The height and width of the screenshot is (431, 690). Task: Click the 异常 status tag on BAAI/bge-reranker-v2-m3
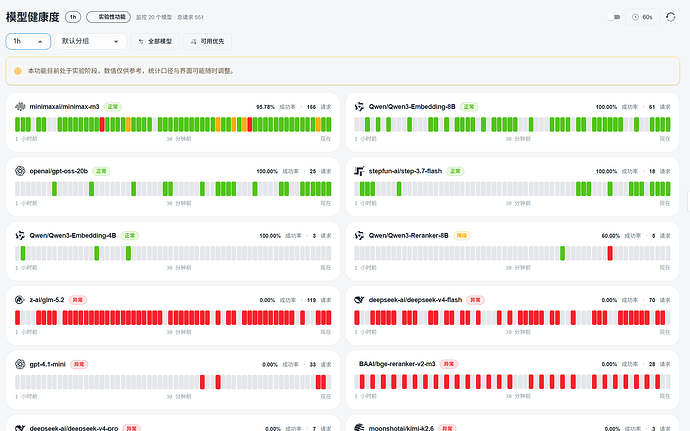[x=448, y=364]
